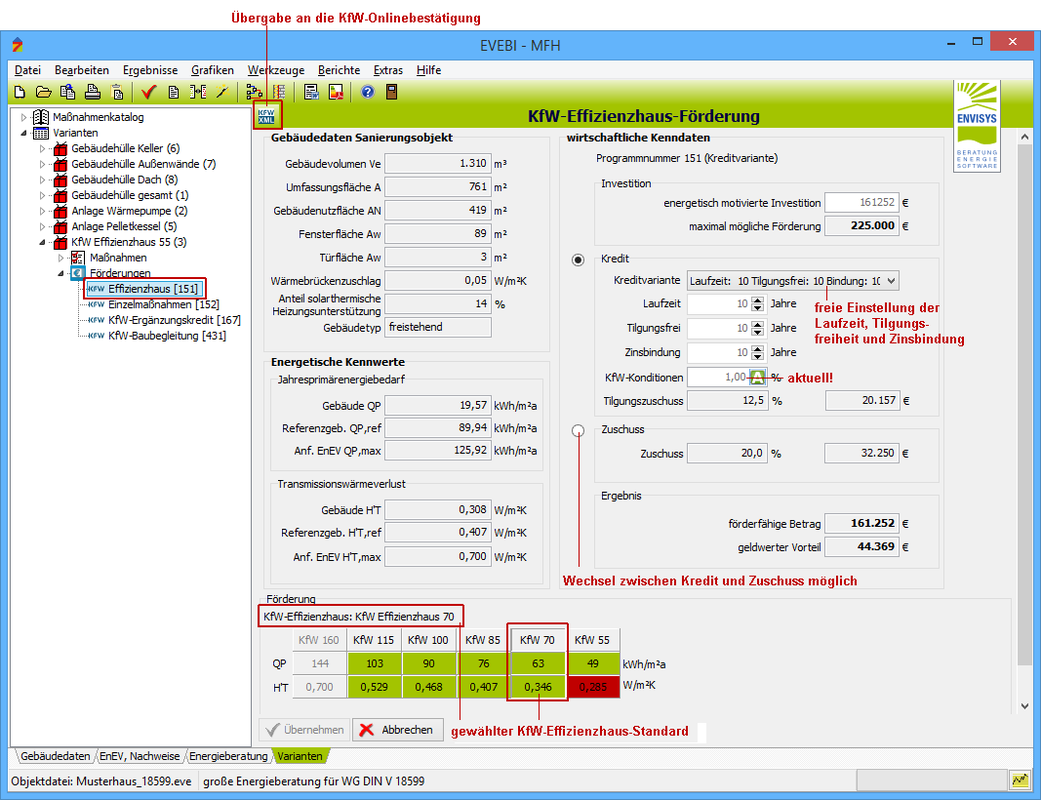1041x800 pixels.
Task: Click the KfW XML export icon
Action: [267, 116]
